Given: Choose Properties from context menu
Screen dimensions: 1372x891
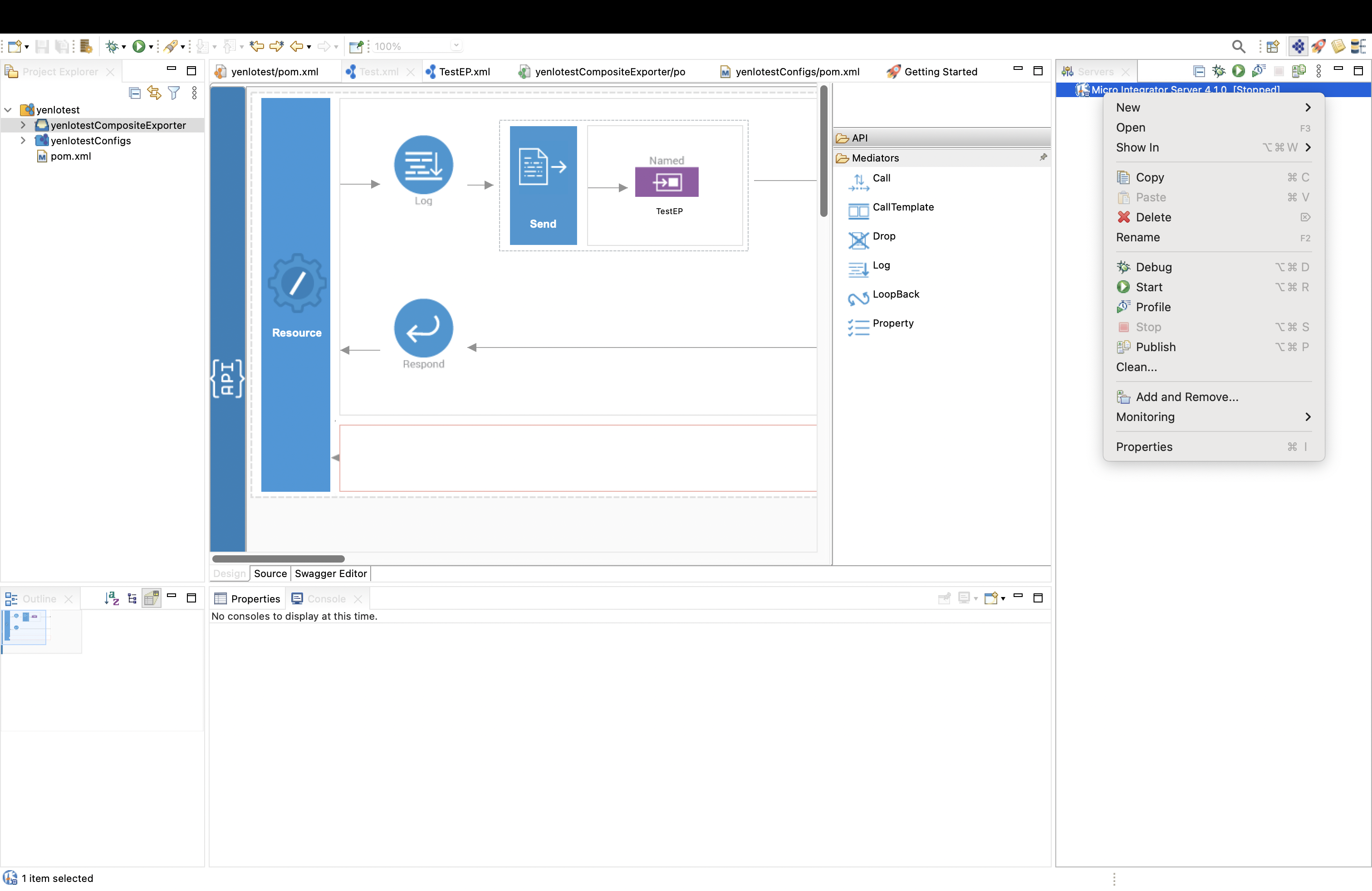Looking at the screenshot, I should (1213, 447).
